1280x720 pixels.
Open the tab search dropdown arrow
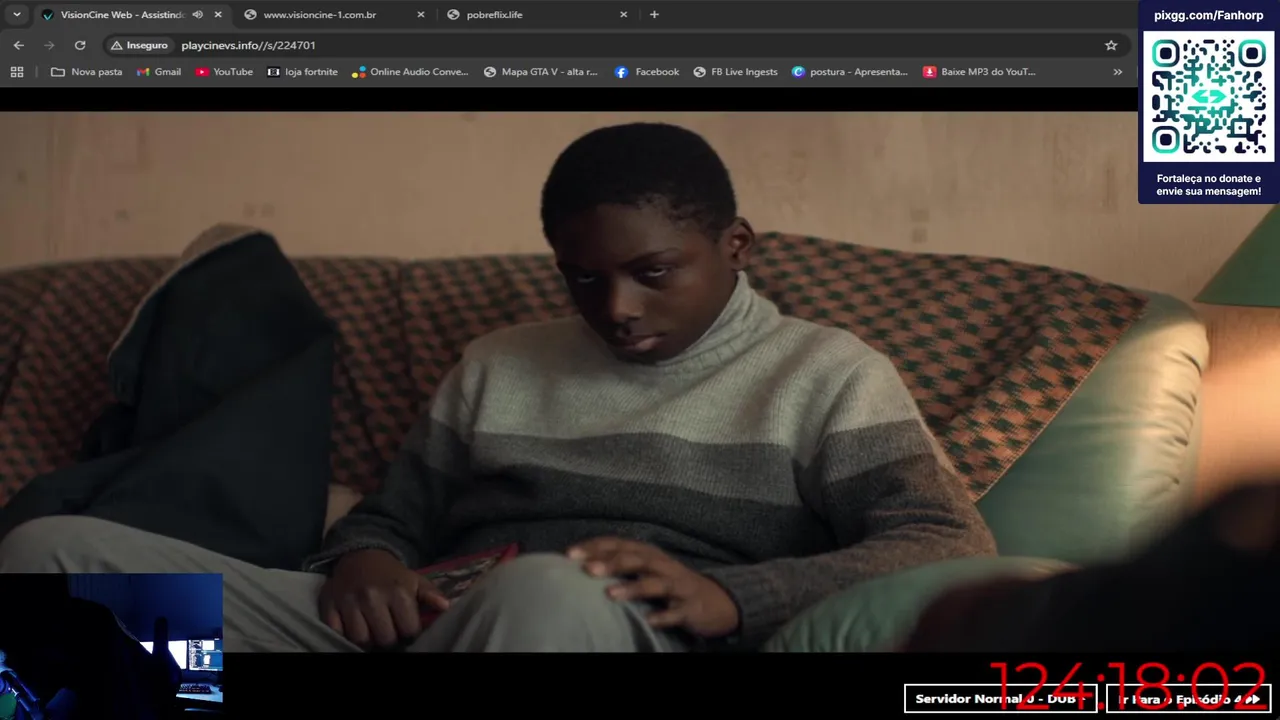pyautogui.click(x=16, y=15)
